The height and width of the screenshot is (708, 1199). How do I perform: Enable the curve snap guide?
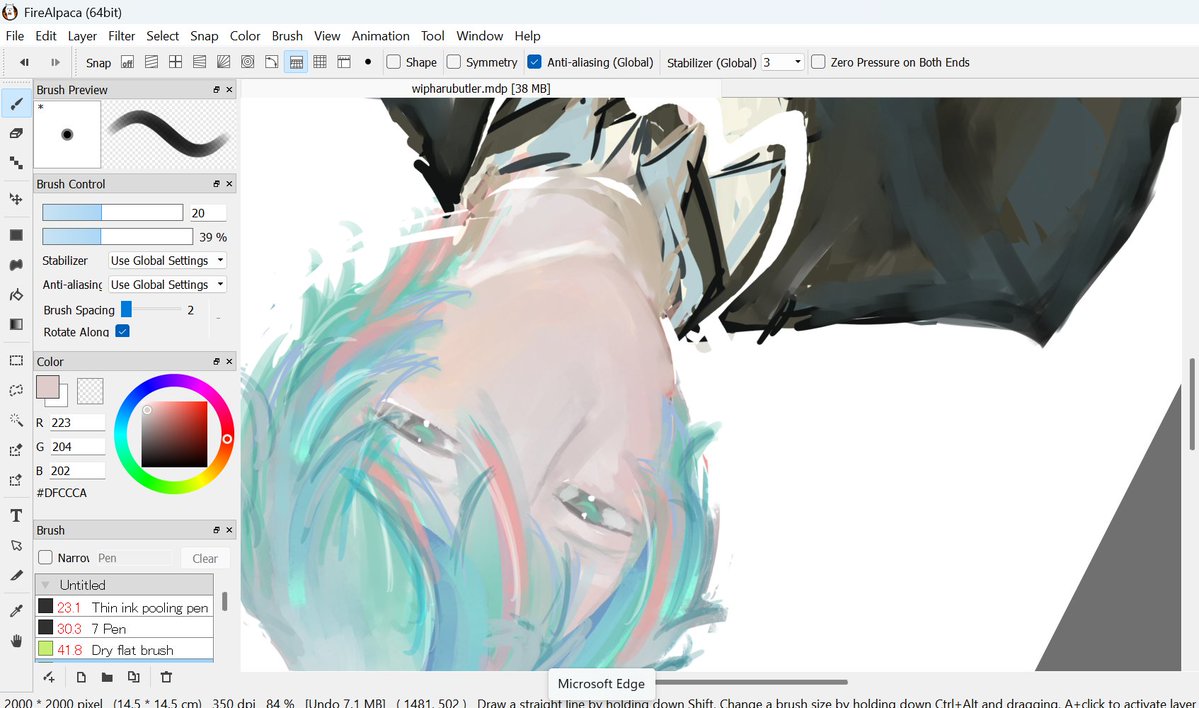pos(271,62)
